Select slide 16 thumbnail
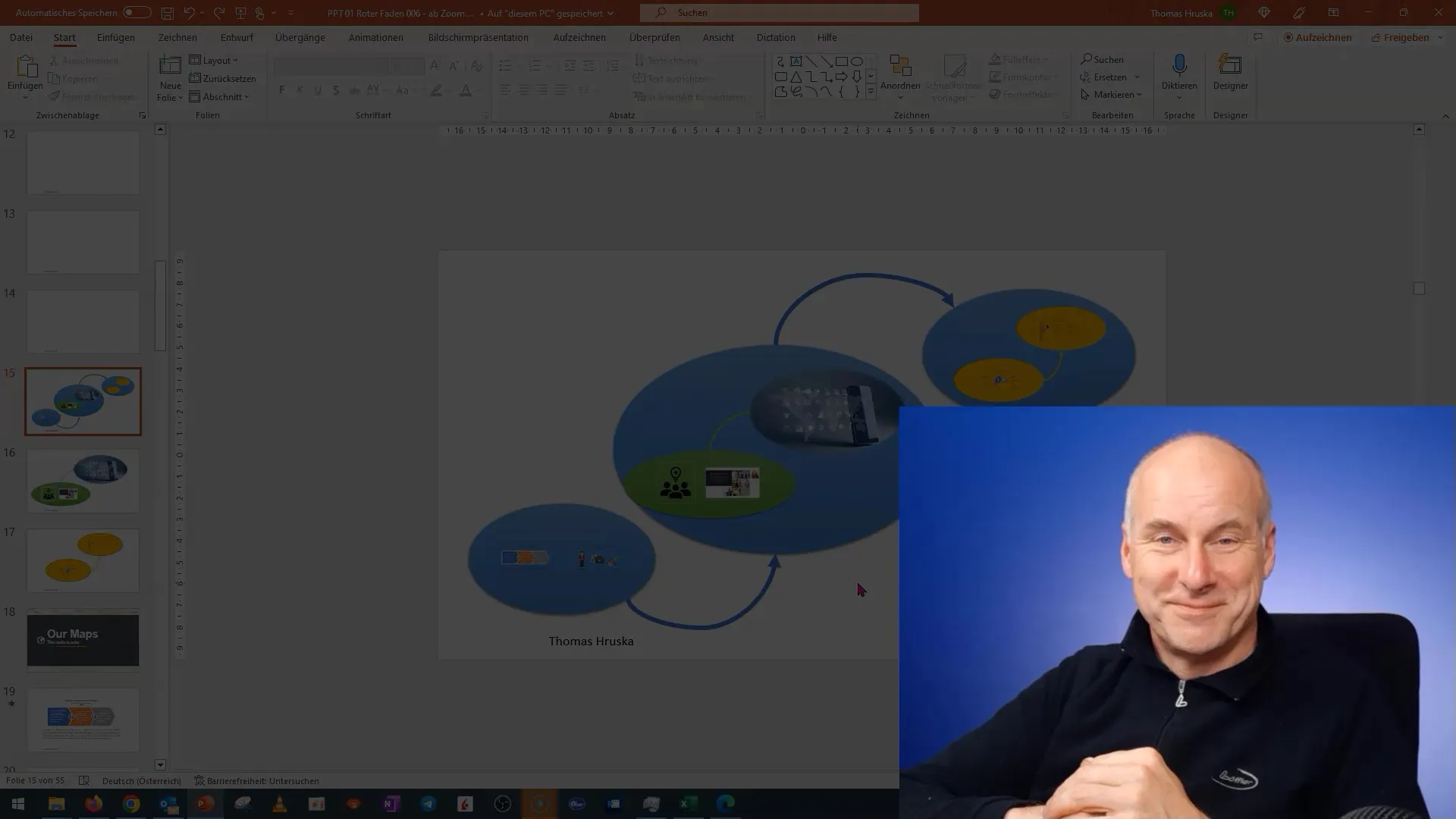Screen dimensions: 1456x819 coord(83,482)
